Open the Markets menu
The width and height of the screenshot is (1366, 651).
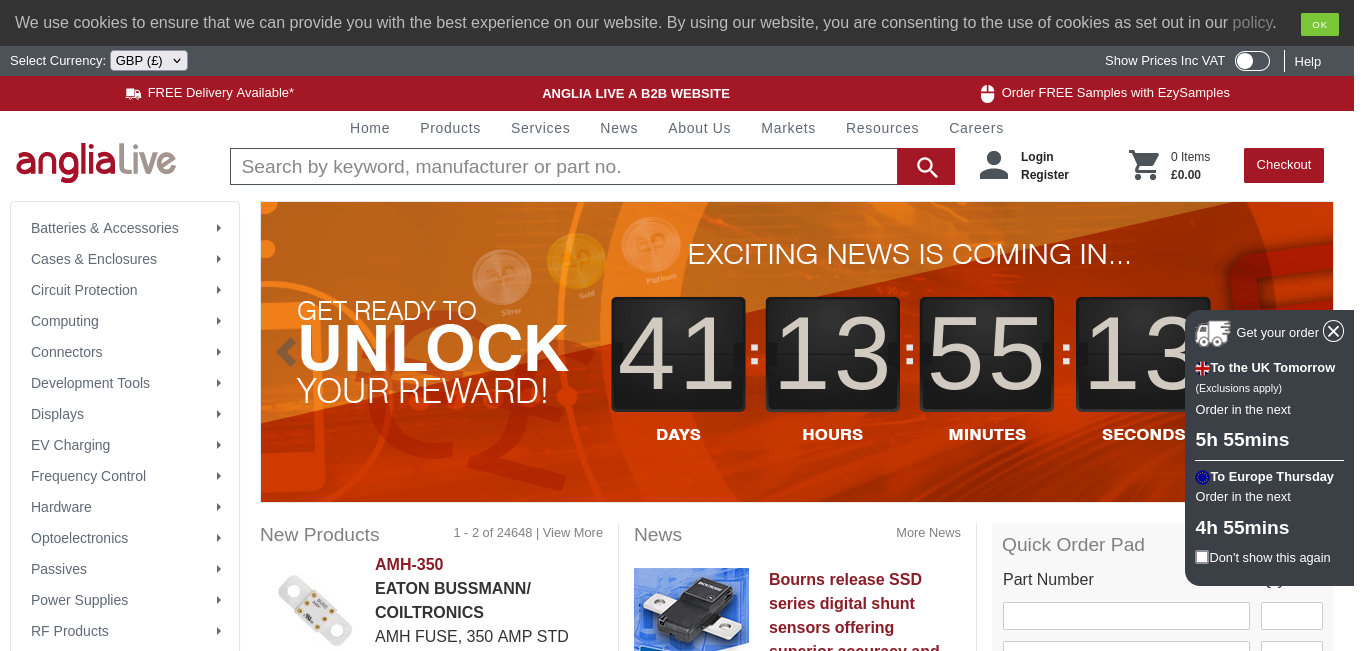(x=788, y=128)
